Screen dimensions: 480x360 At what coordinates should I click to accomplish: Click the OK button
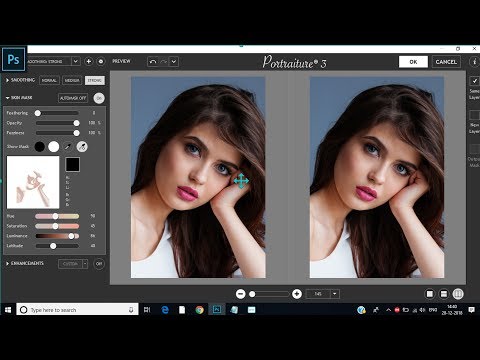[x=413, y=62]
